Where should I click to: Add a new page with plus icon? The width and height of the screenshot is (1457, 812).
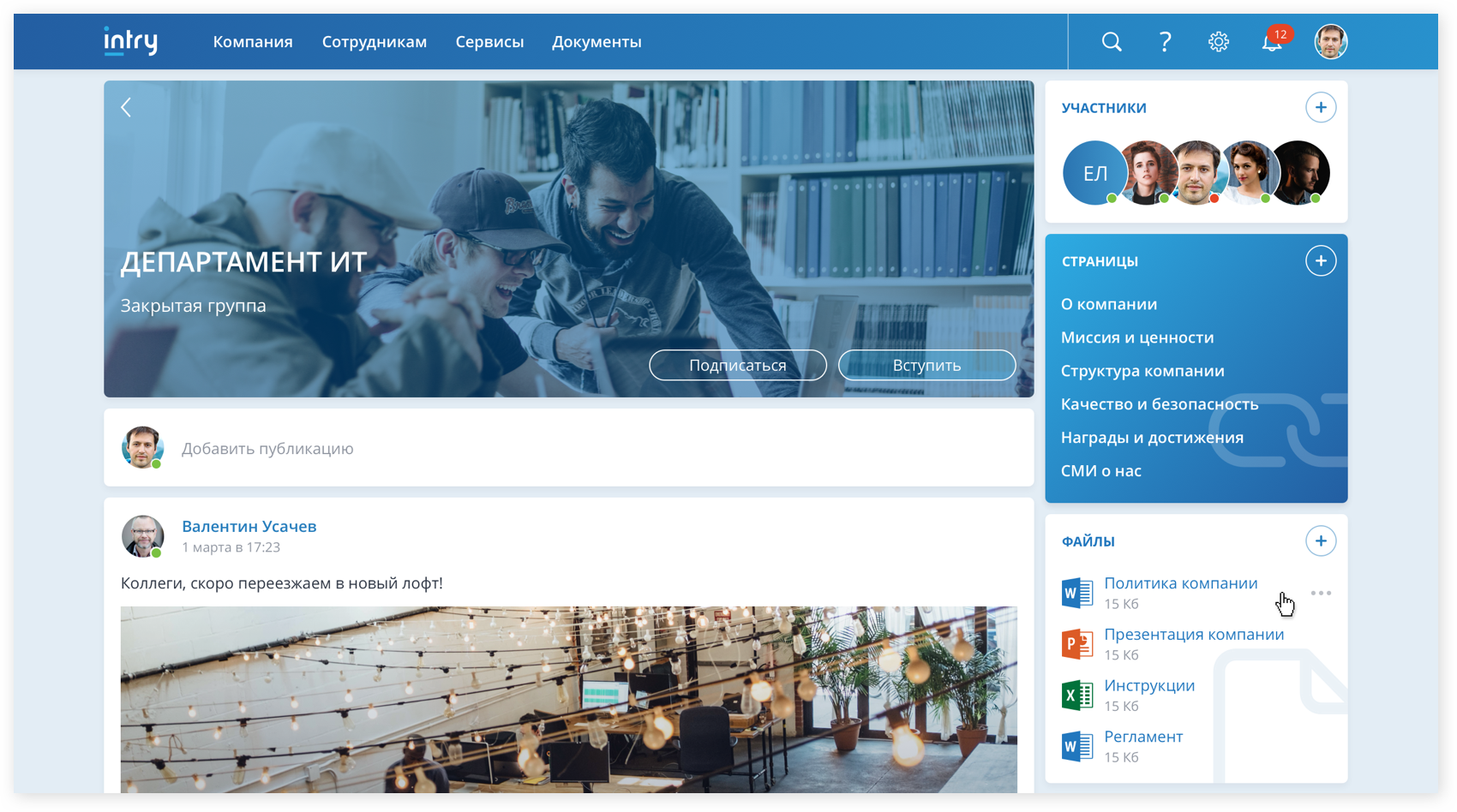[1320, 261]
